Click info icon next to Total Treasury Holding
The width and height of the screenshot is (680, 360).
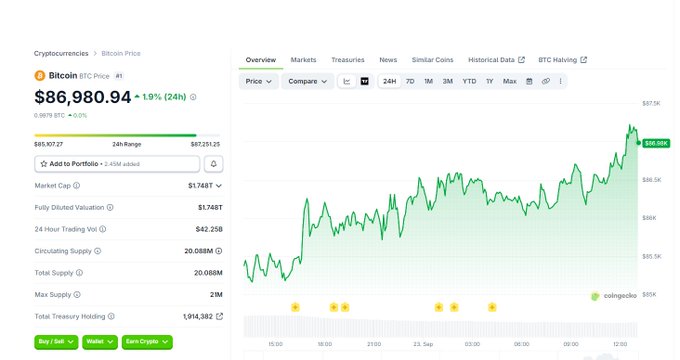[111, 316]
